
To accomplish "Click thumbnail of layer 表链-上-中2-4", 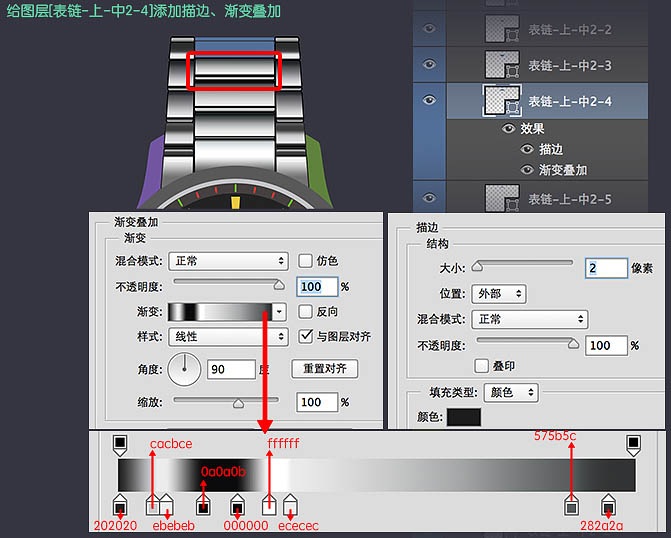I will (x=502, y=101).
